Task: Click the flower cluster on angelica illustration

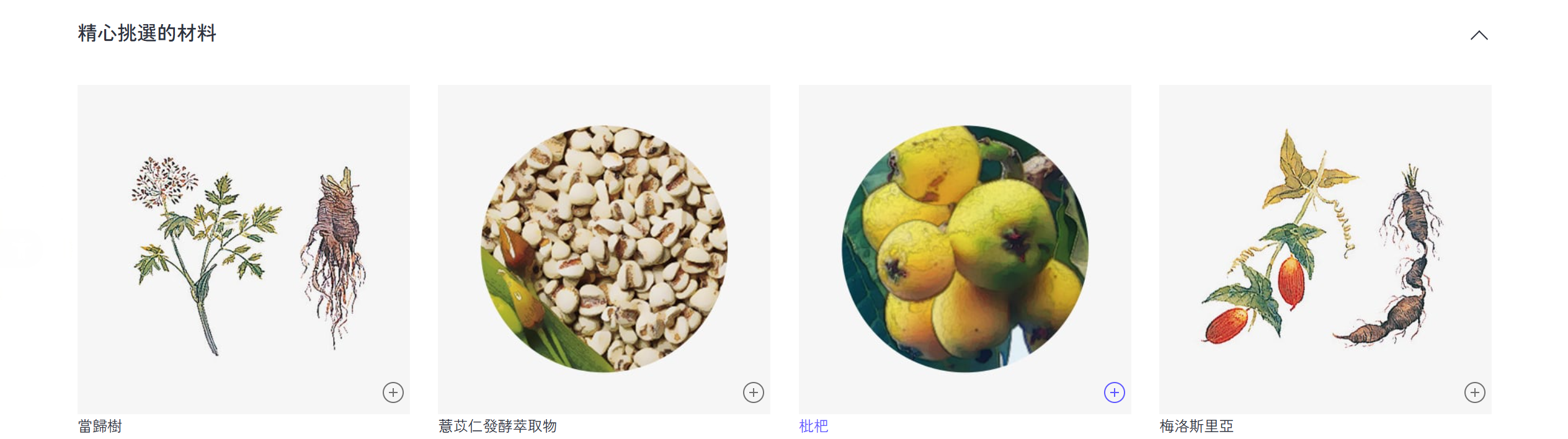Action: click(x=164, y=181)
